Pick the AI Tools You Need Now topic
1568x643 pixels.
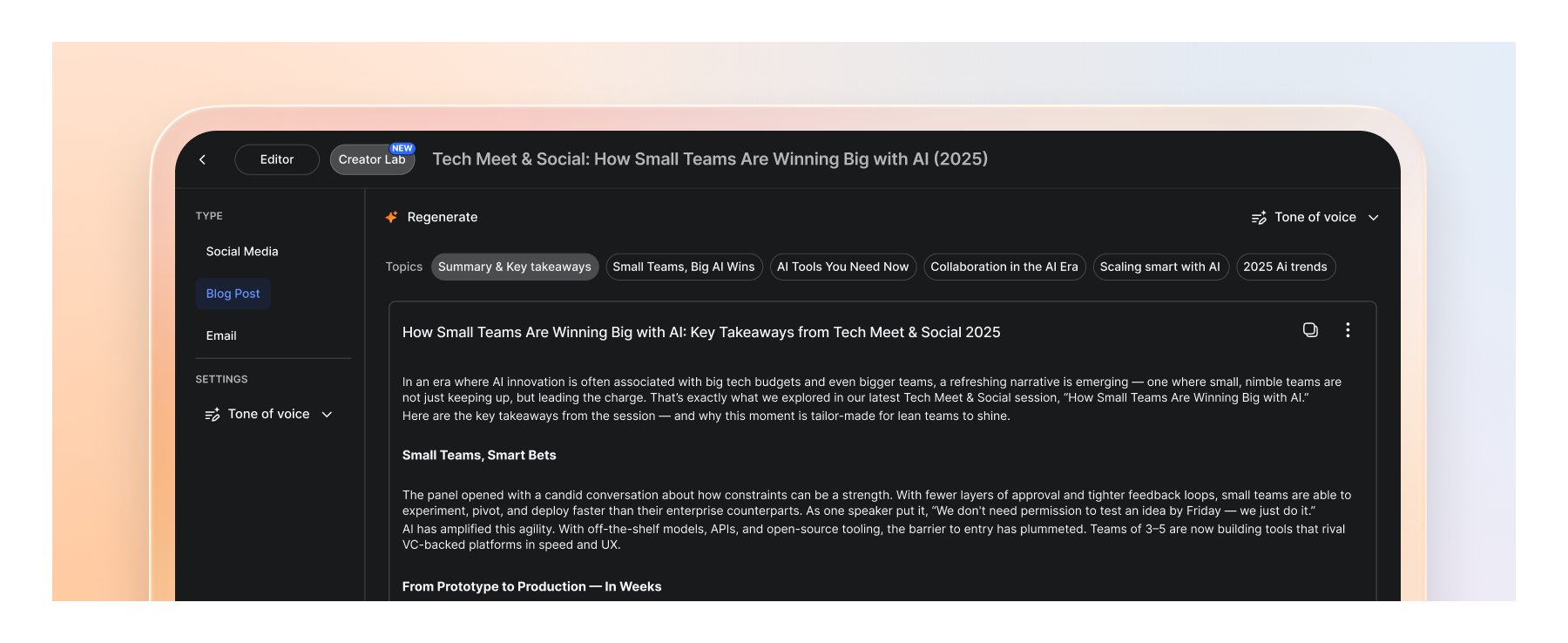click(842, 267)
